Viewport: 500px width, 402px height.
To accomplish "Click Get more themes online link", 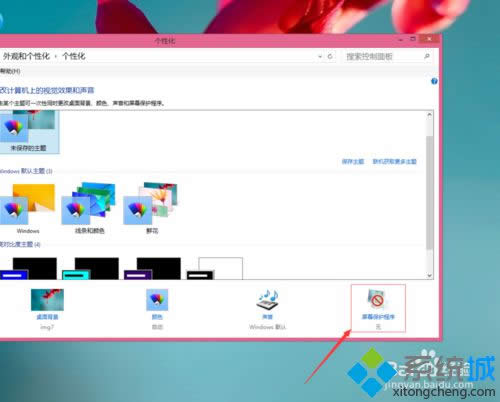I will [x=395, y=162].
